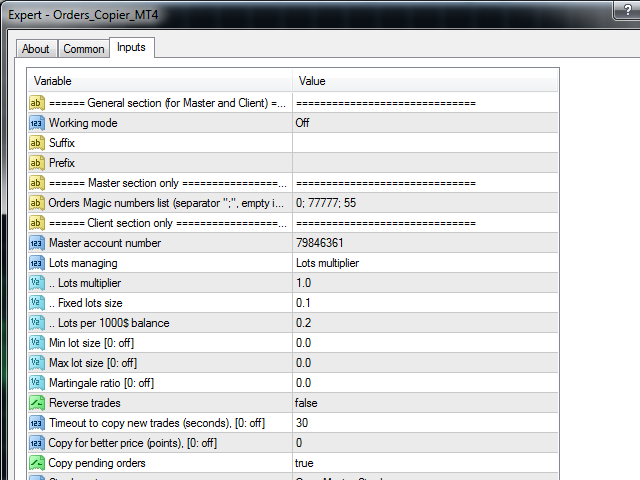The width and height of the screenshot is (640, 480).
Task: Click the double-type icon beside Martingale ratio
Action: point(37,383)
